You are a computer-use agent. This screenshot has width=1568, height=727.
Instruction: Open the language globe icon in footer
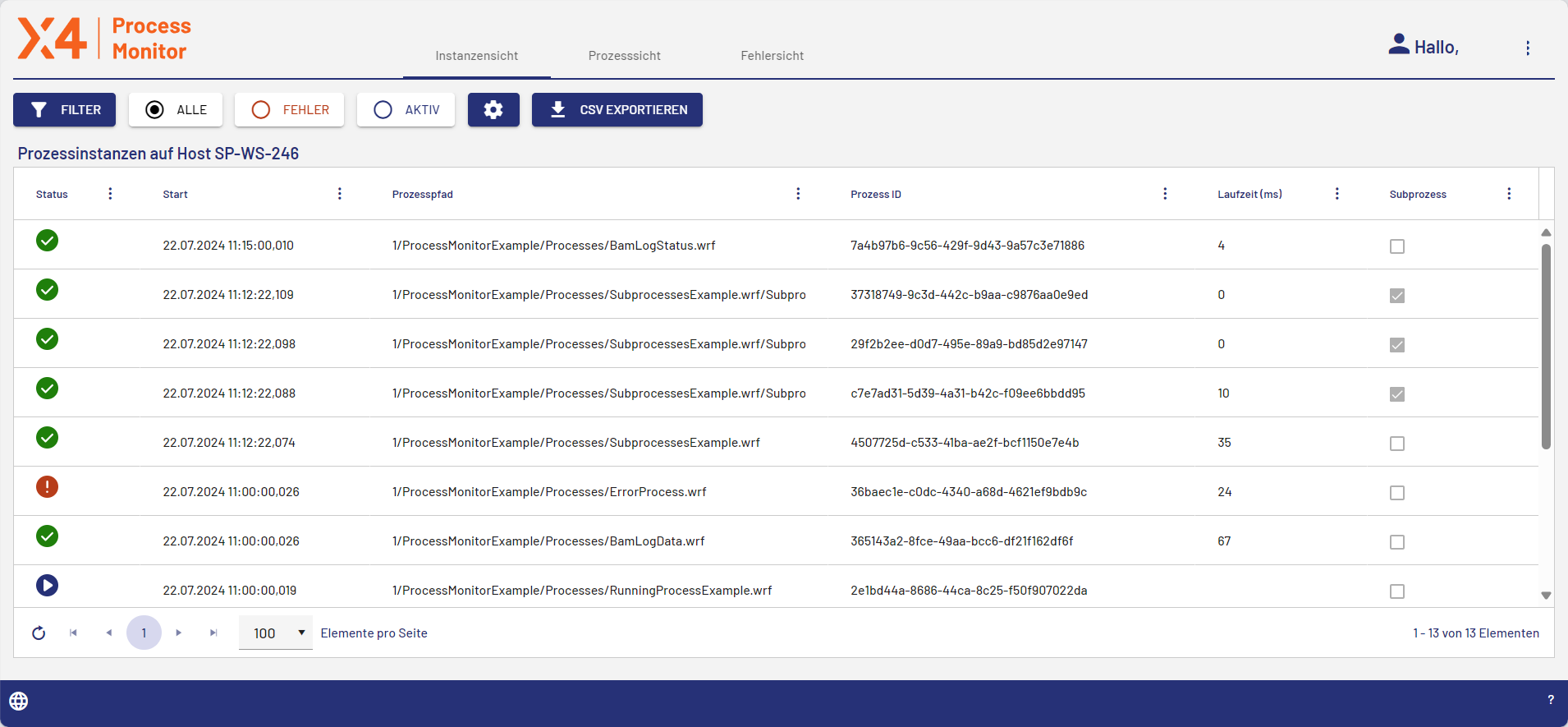click(x=19, y=701)
